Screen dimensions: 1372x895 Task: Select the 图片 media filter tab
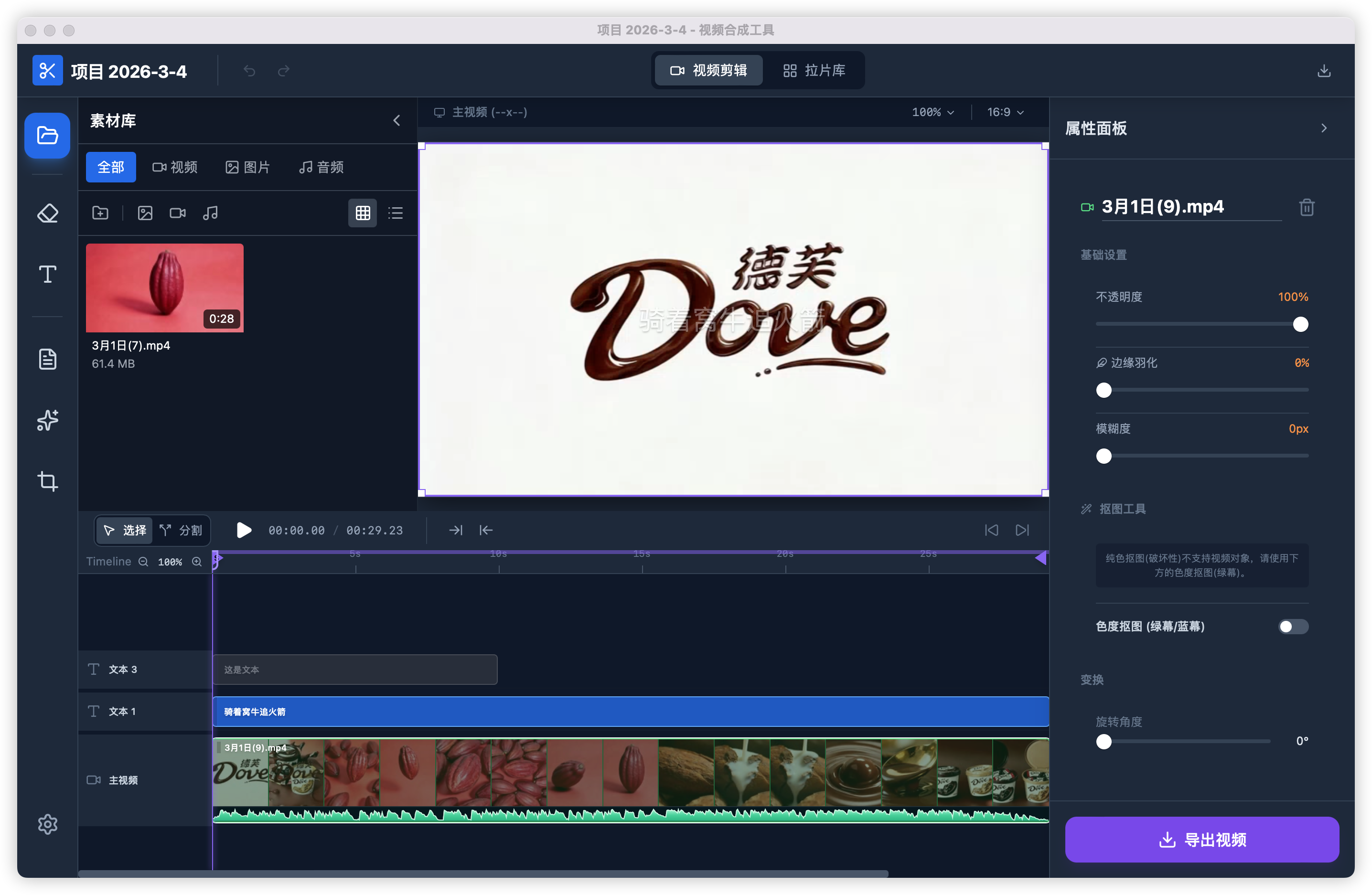point(247,167)
